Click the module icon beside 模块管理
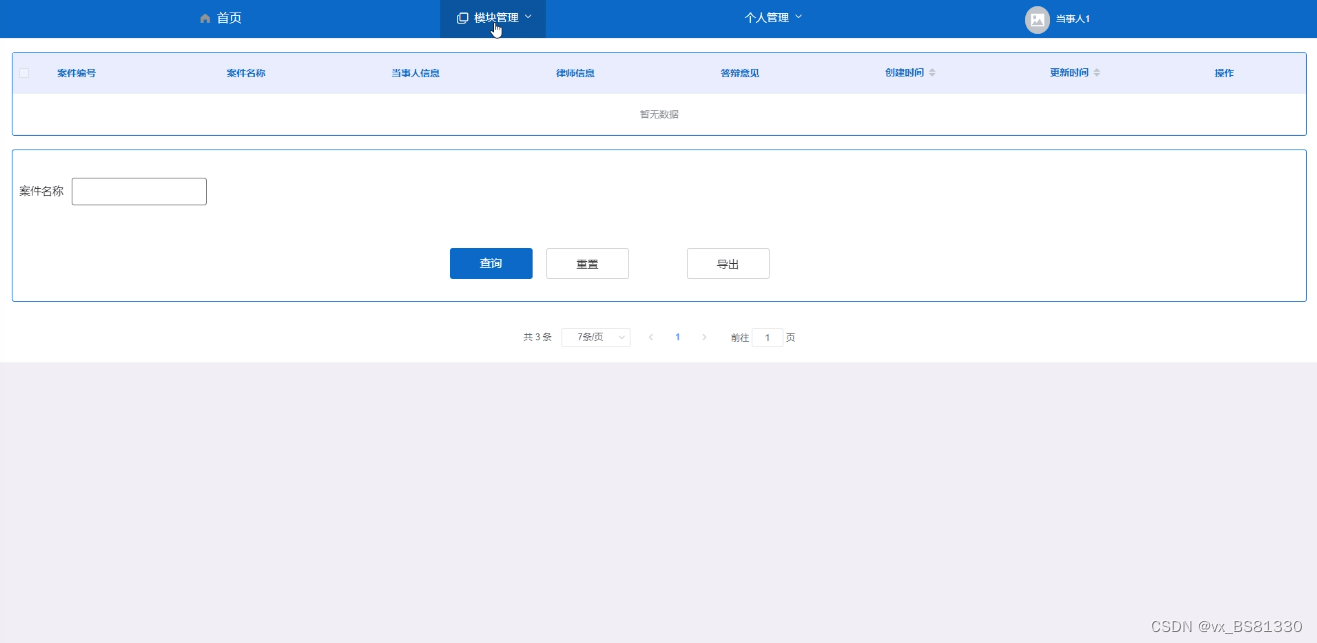This screenshot has height=643, width=1317. [x=462, y=18]
